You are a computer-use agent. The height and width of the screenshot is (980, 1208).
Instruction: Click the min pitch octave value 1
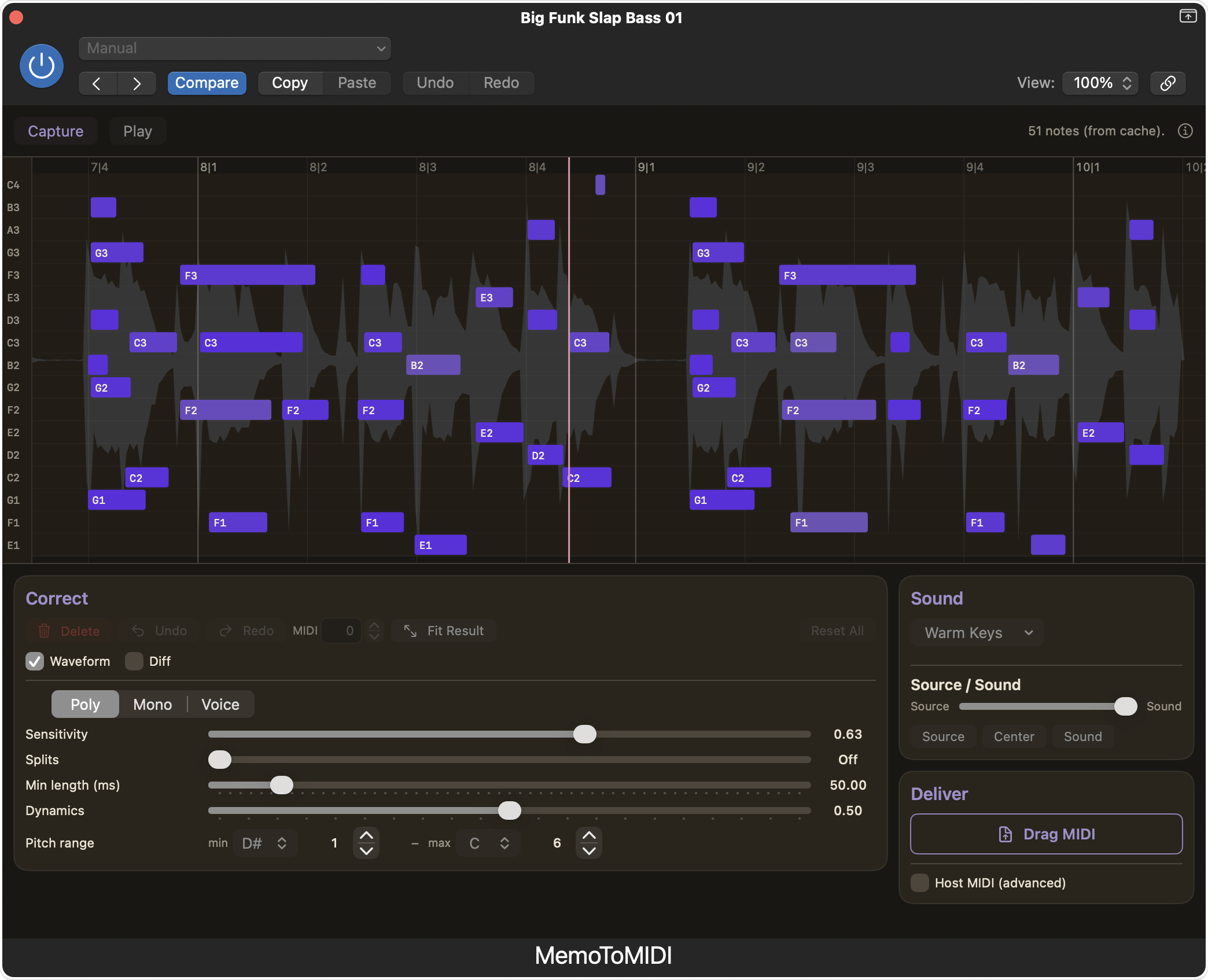(334, 843)
